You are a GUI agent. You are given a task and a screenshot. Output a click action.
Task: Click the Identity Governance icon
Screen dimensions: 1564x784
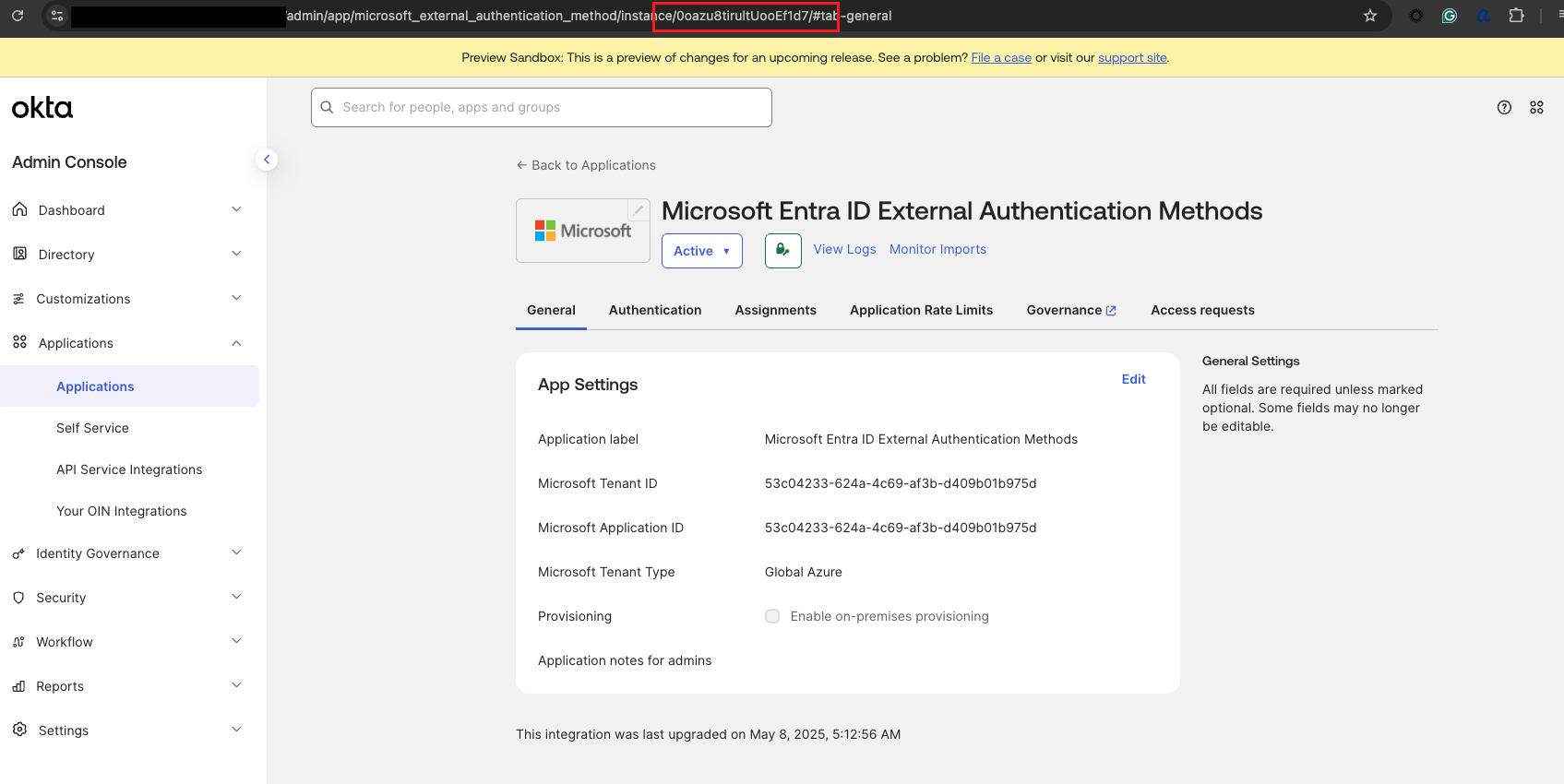[x=18, y=553]
